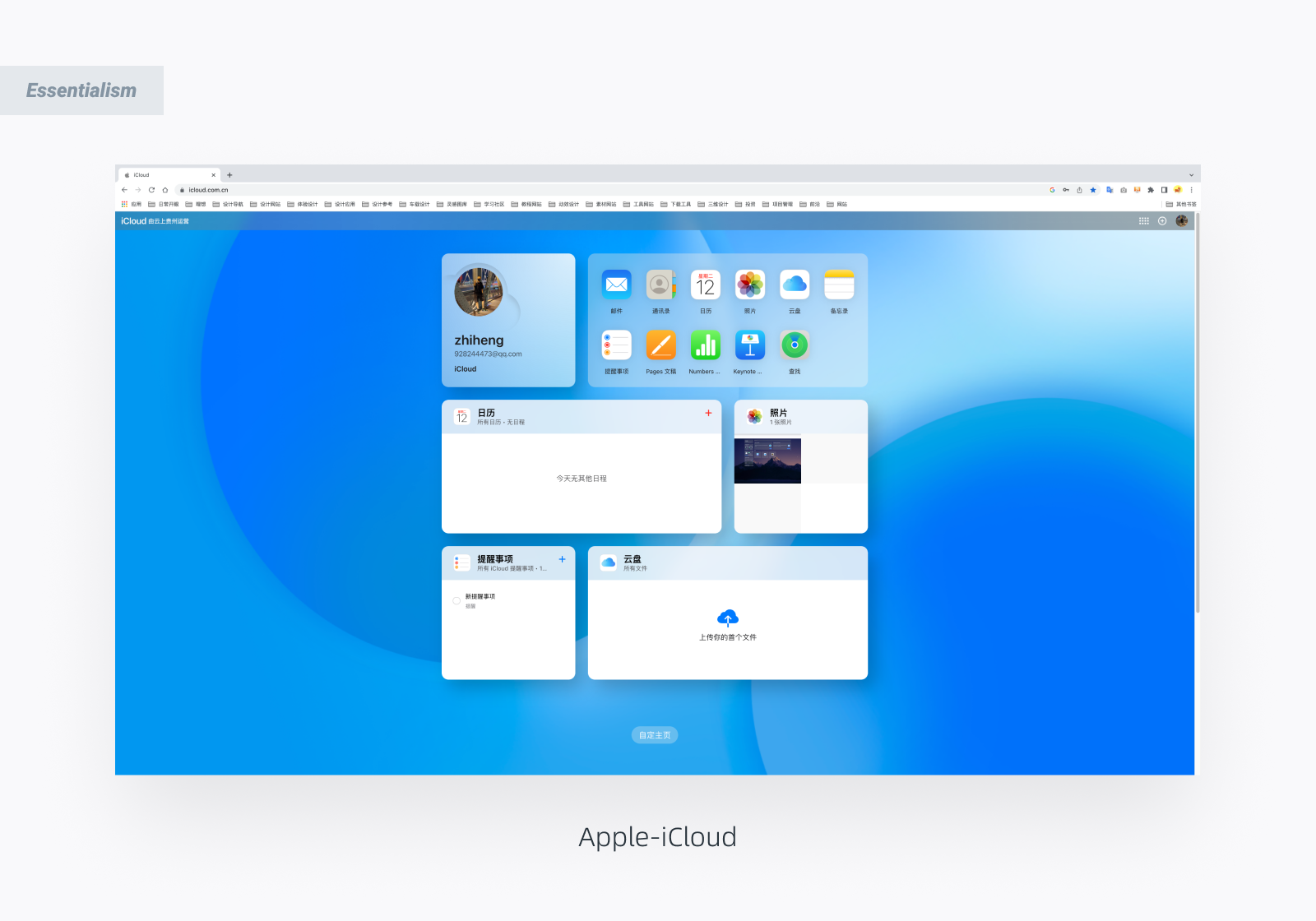Screen dimensions: 1316x921
Task: Open the Mail (邮件) app icon
Action: point(617,285)
